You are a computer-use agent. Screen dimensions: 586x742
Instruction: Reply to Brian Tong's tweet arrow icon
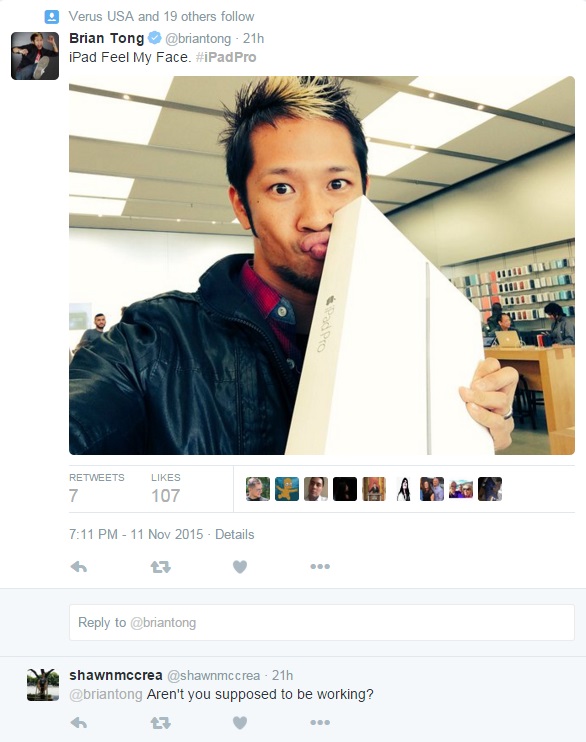[79, 566]
